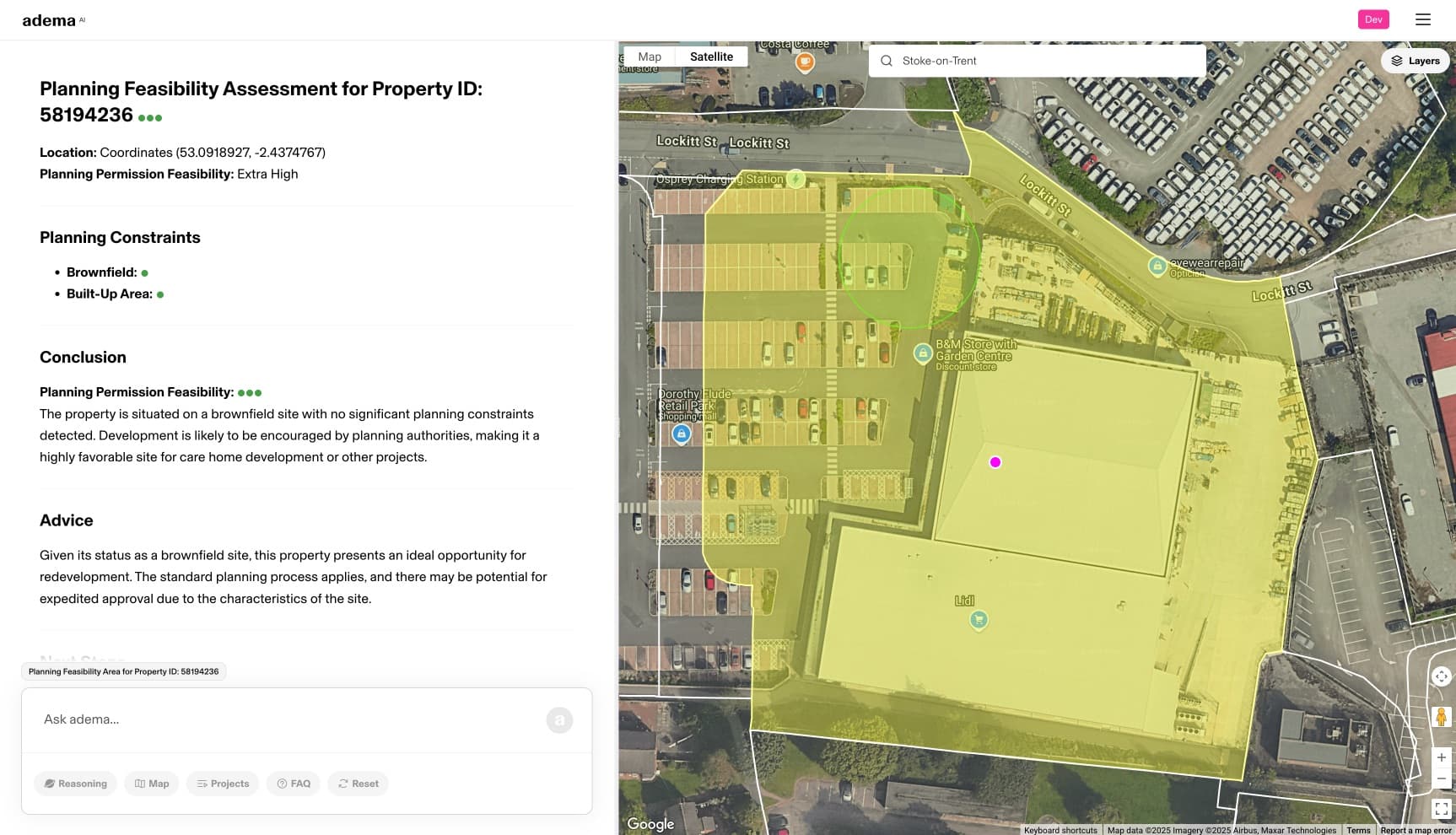Click the Ask adema input field
1456x835 pixels.
pos(287,719)
